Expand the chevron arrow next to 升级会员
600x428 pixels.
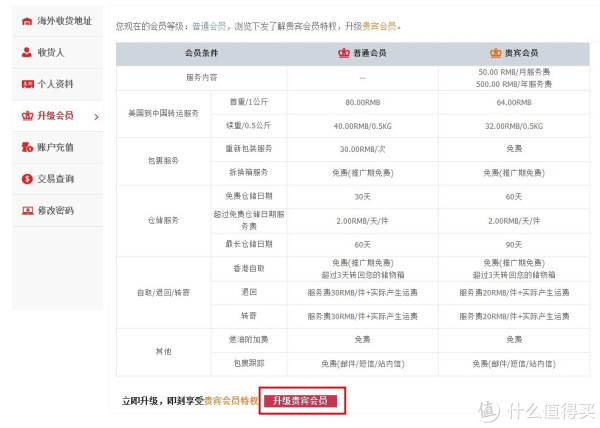[96, 117]
